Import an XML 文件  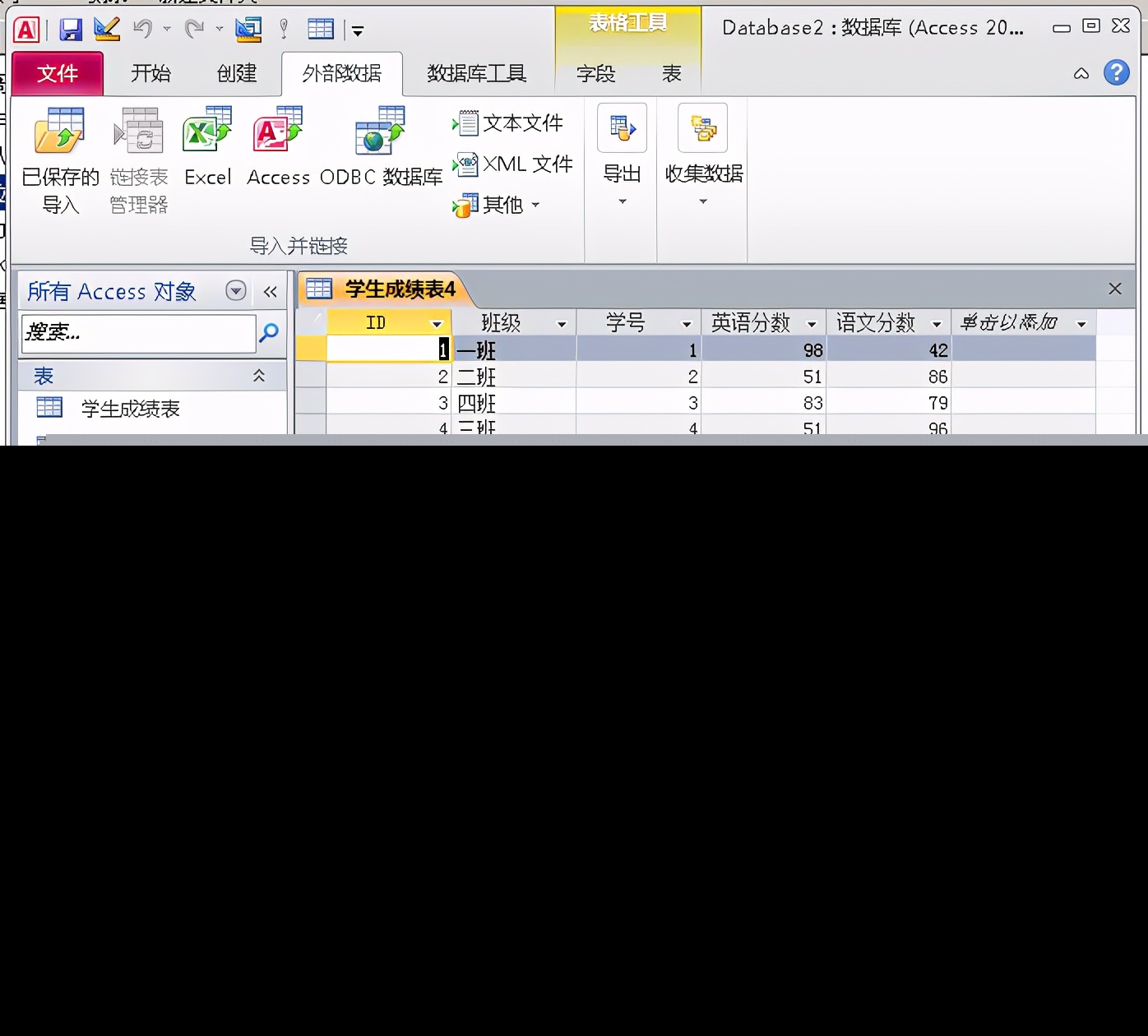(512, 164)
